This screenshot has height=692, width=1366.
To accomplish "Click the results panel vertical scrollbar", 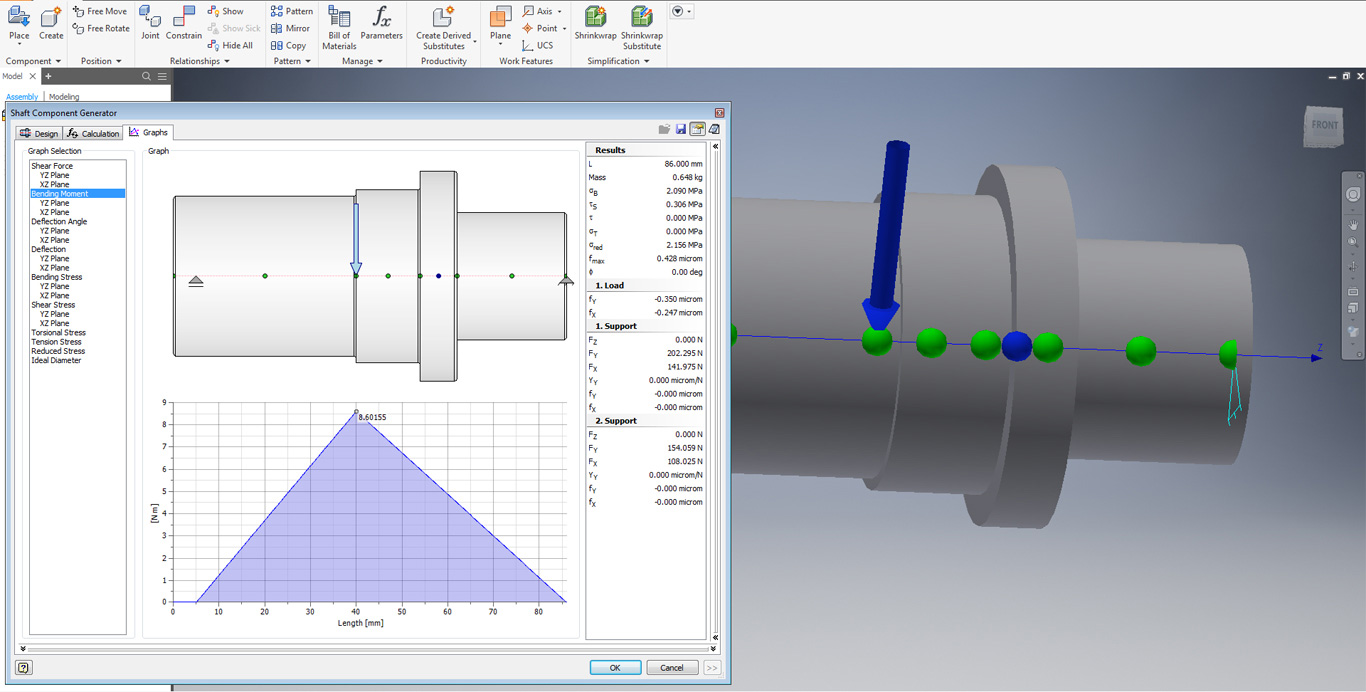I will pos(715,394).
